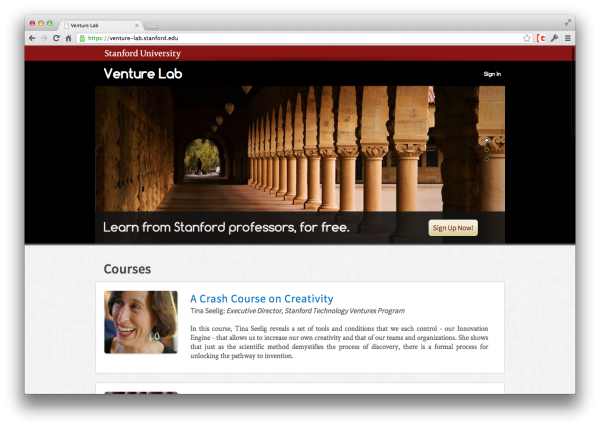Go to browser home icon
Image resolution: width=600 pixels, height=428 pixels.
[x=68, y=38]
